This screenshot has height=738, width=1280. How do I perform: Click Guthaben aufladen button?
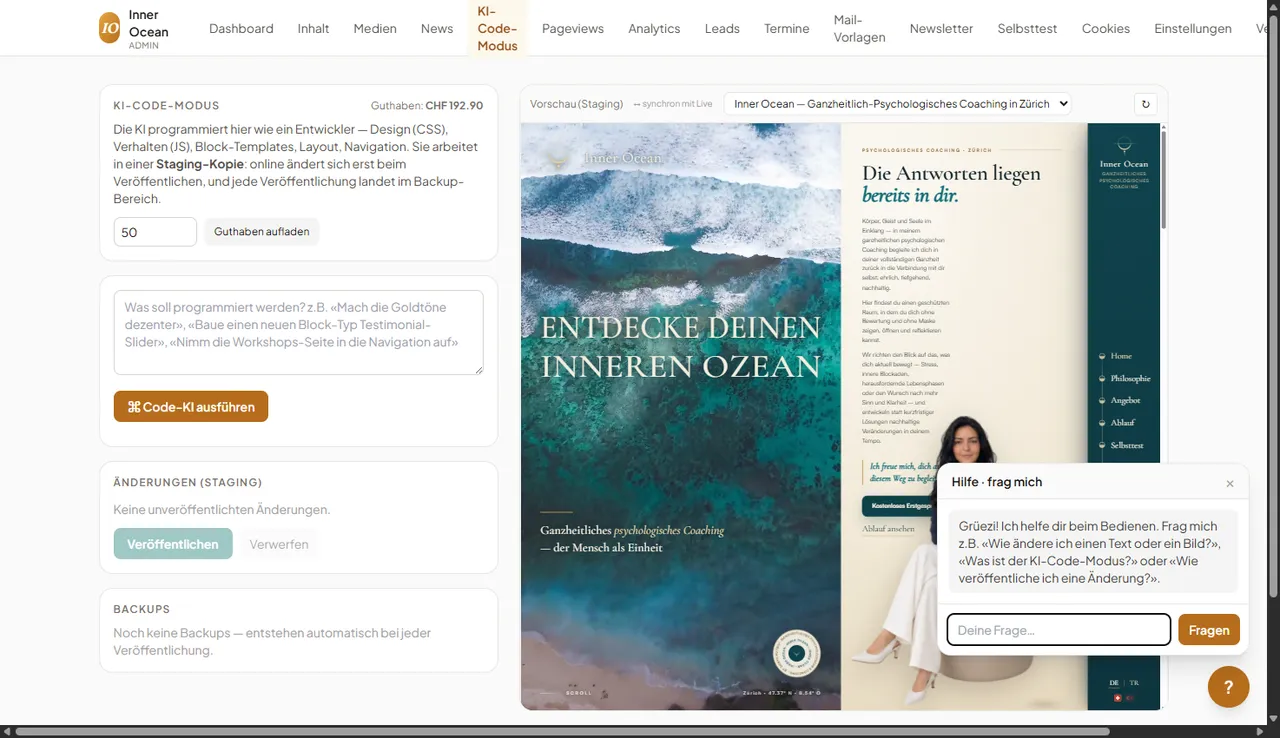coord(262,231)
